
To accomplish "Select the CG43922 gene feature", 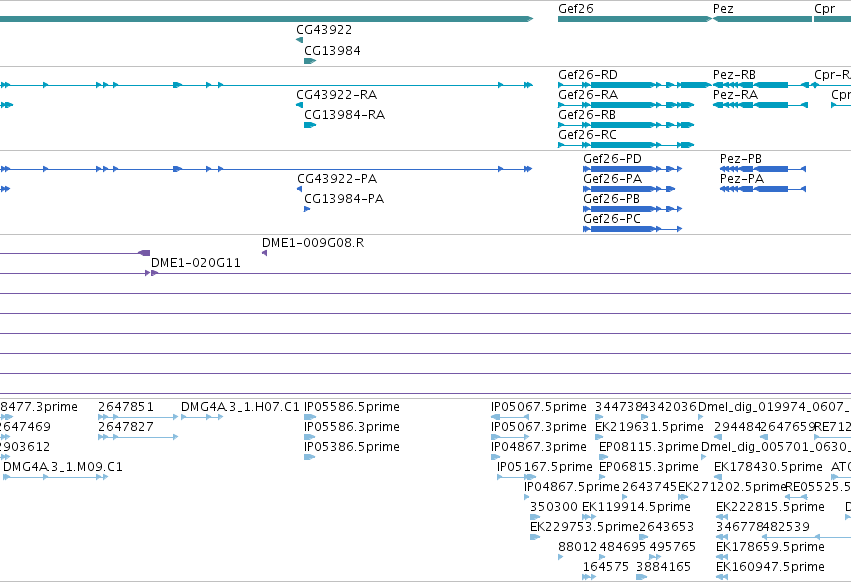I will 300,40.
